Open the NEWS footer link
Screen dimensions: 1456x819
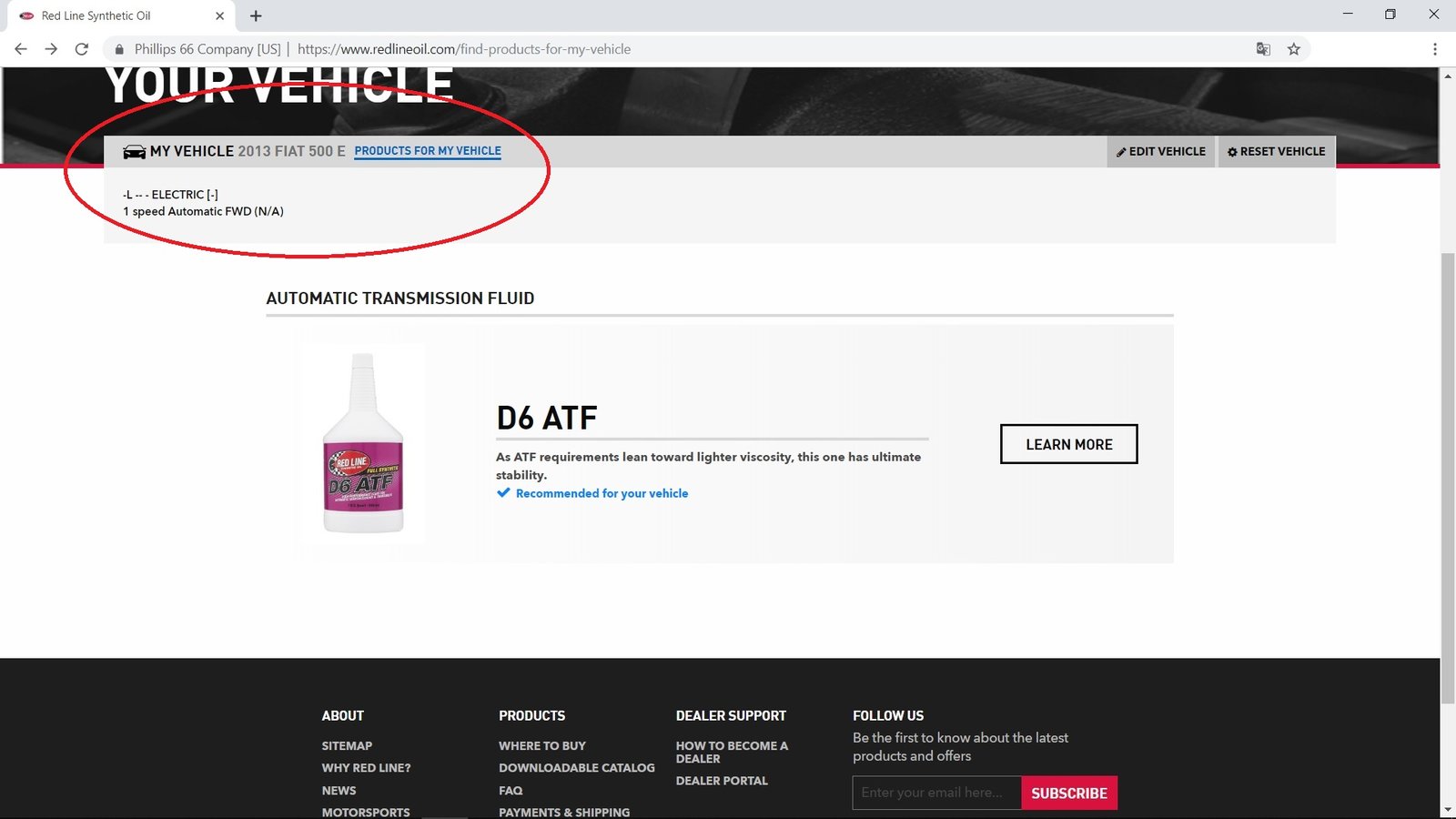[339, 791]
